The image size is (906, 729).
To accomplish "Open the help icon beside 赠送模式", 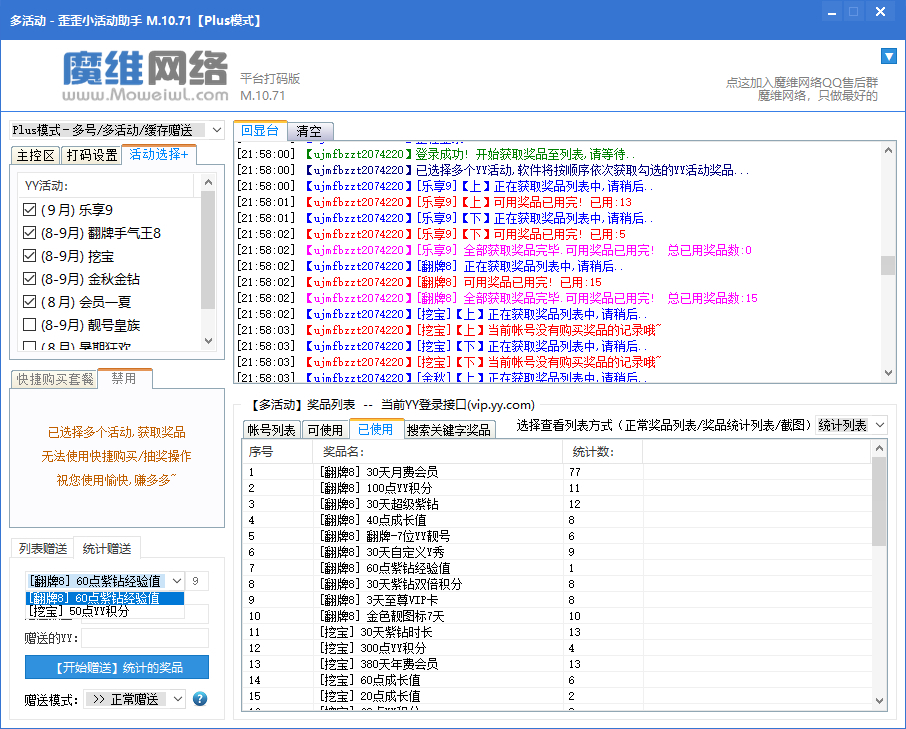I will pos(200,699).
